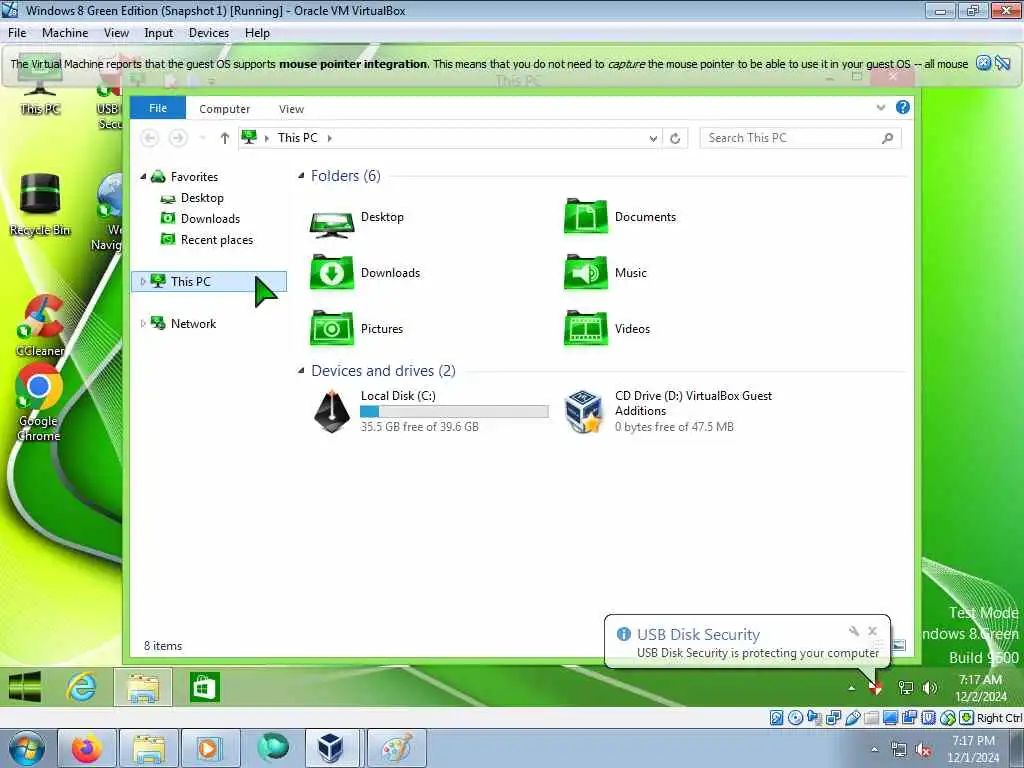
Task: Open explorer Help question mark icon
Action: click(x=903, y=108)
